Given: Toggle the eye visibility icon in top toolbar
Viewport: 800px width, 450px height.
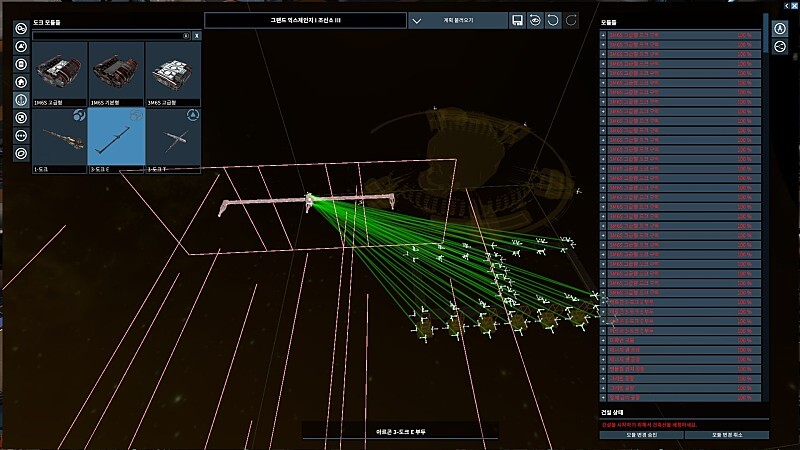Looking at the screenshot, I should (535, 20).
